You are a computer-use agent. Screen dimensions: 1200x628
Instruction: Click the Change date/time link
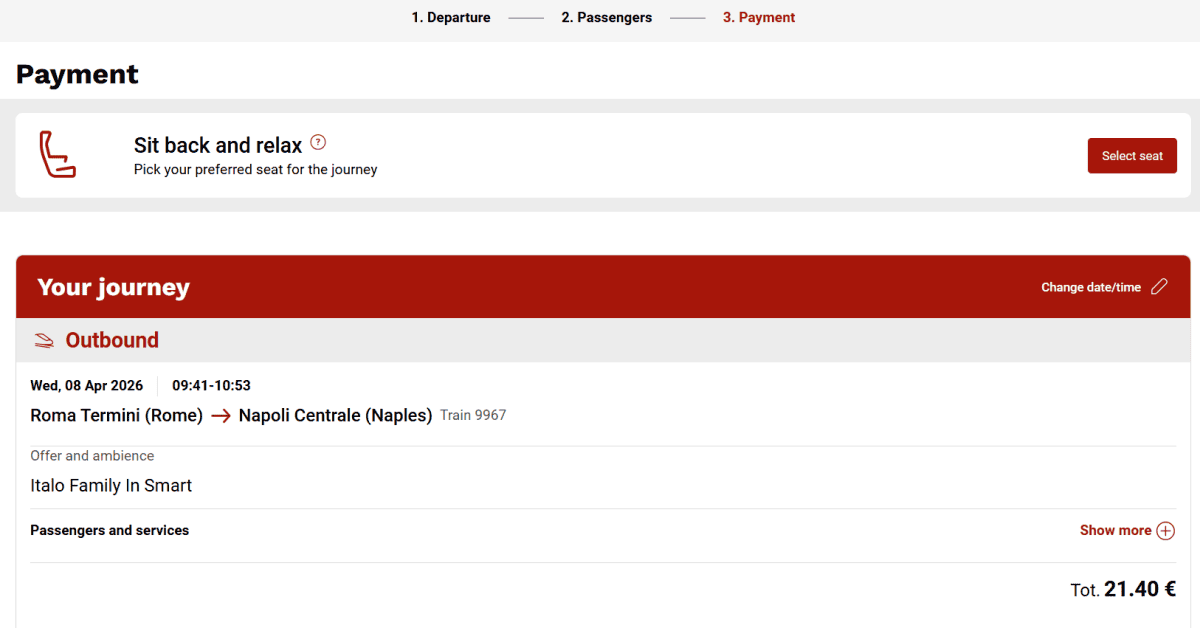1091,287
